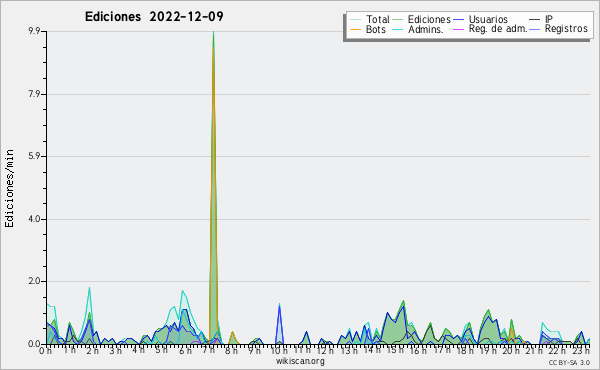The image size is (600, 370).
Task: Click the y-axis value 4.0
Action: [34, 219]
